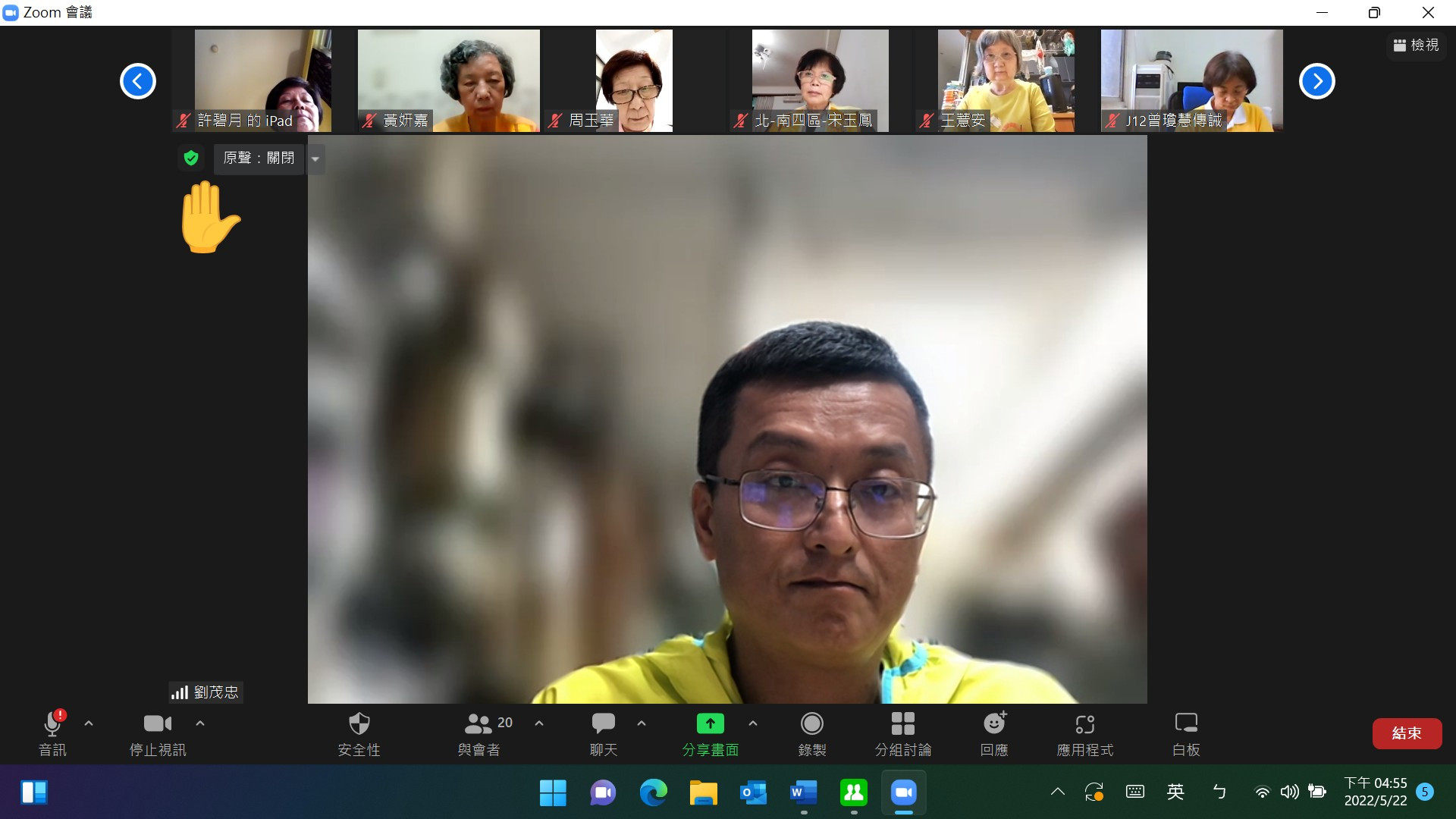
Task: Stop video using the camera icon
Action: click(158, 724)
